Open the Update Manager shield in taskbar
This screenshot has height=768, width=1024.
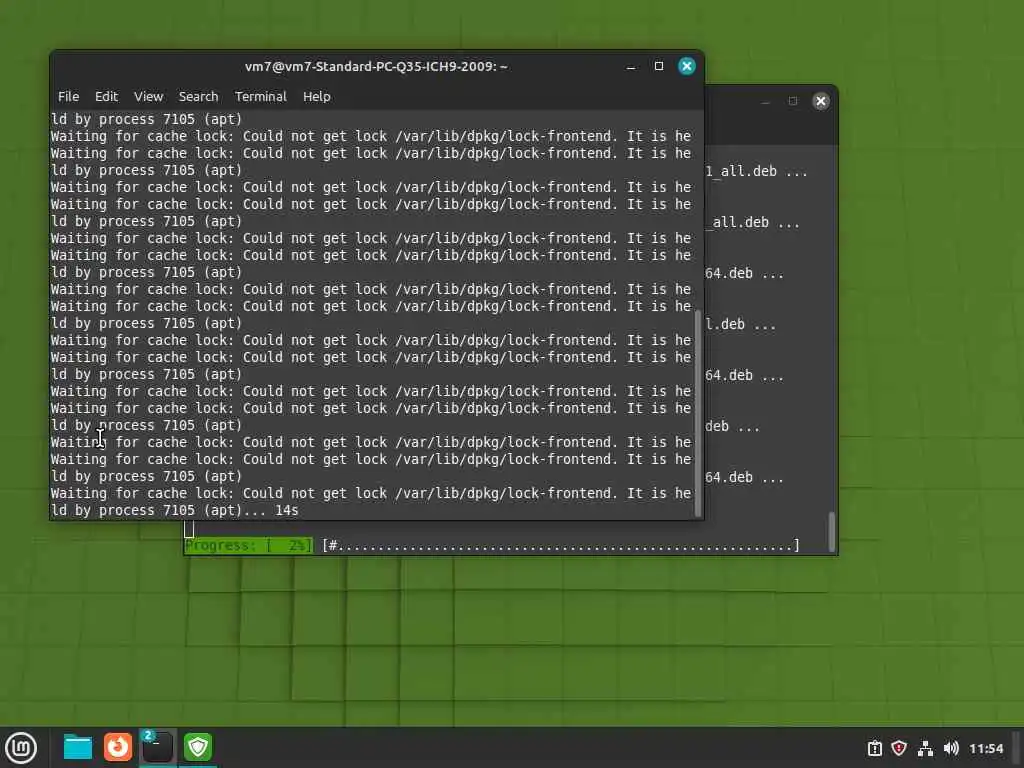point(198,747)
